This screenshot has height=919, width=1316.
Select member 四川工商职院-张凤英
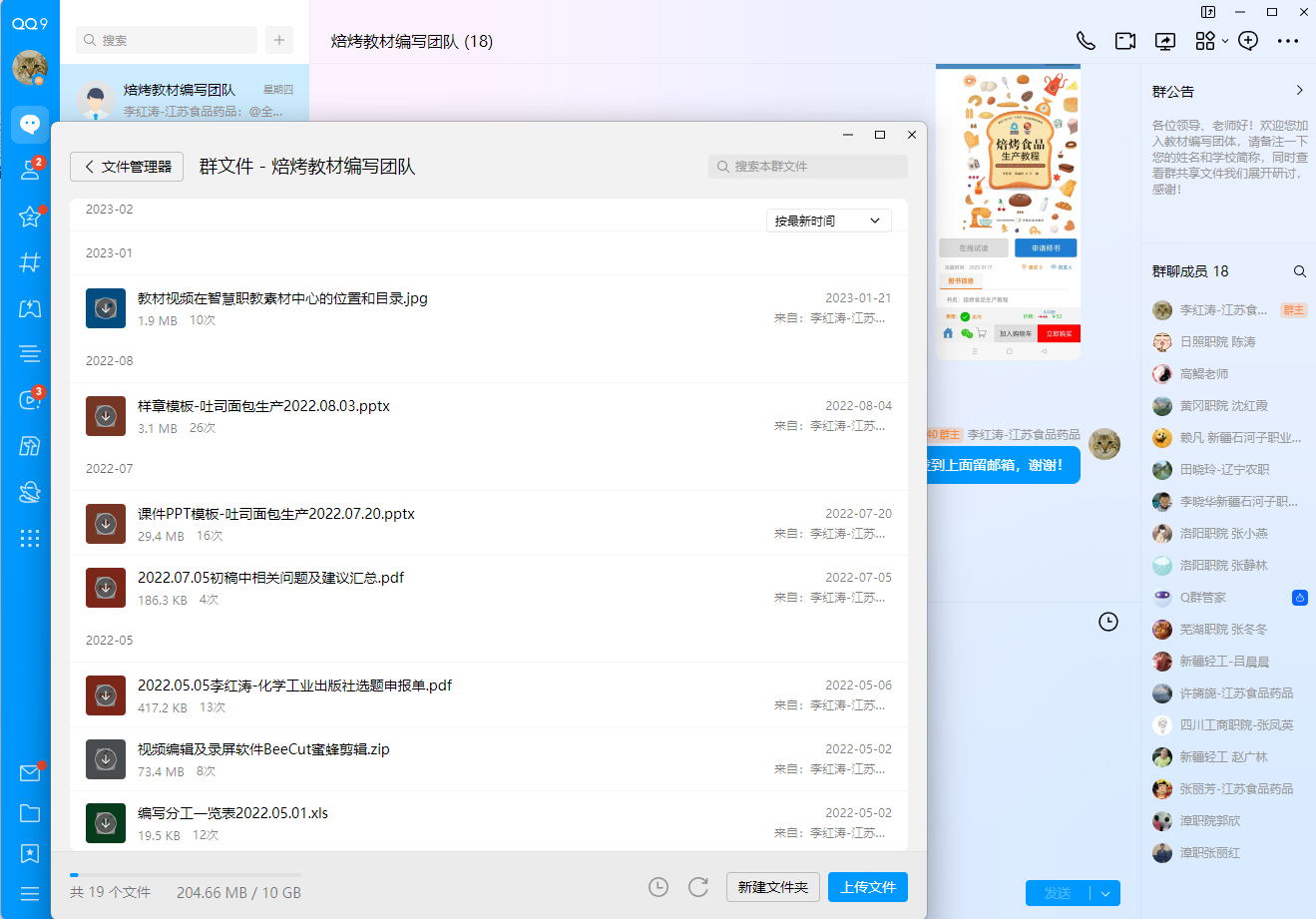point(1229,725)
